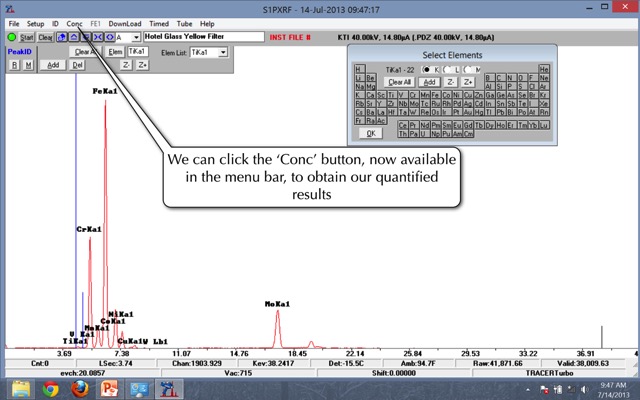
Task: Select Pb in the periodic table
Action: click(x=501, y=112)
